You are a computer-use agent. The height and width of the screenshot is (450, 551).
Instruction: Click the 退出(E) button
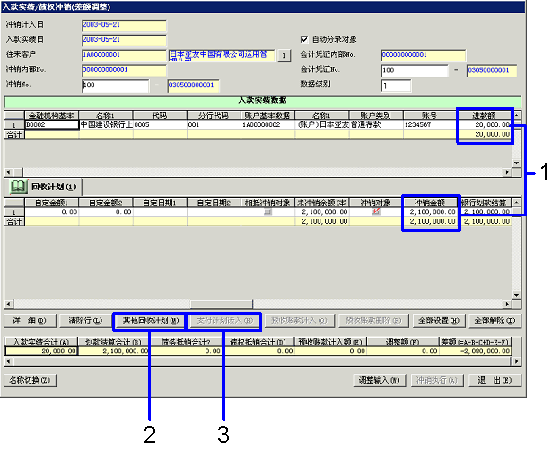pos(494,380)
